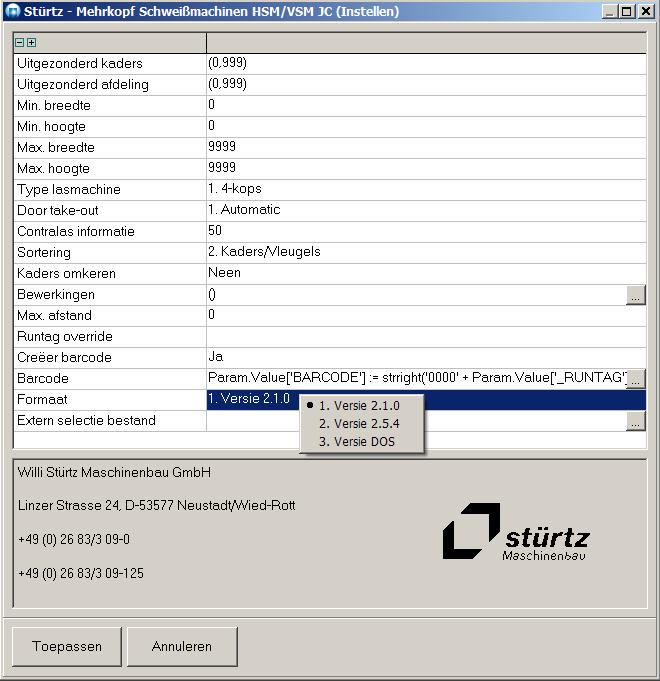Select the Formaat row label
660x681 pixels.
[x=42, y=399]
